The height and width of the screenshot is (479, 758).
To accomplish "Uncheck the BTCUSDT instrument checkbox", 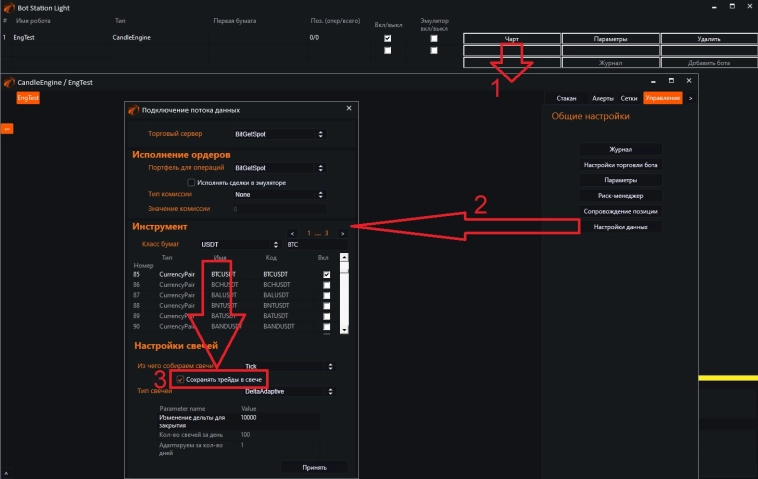I will pyautogui.click(x=326, y=274).
